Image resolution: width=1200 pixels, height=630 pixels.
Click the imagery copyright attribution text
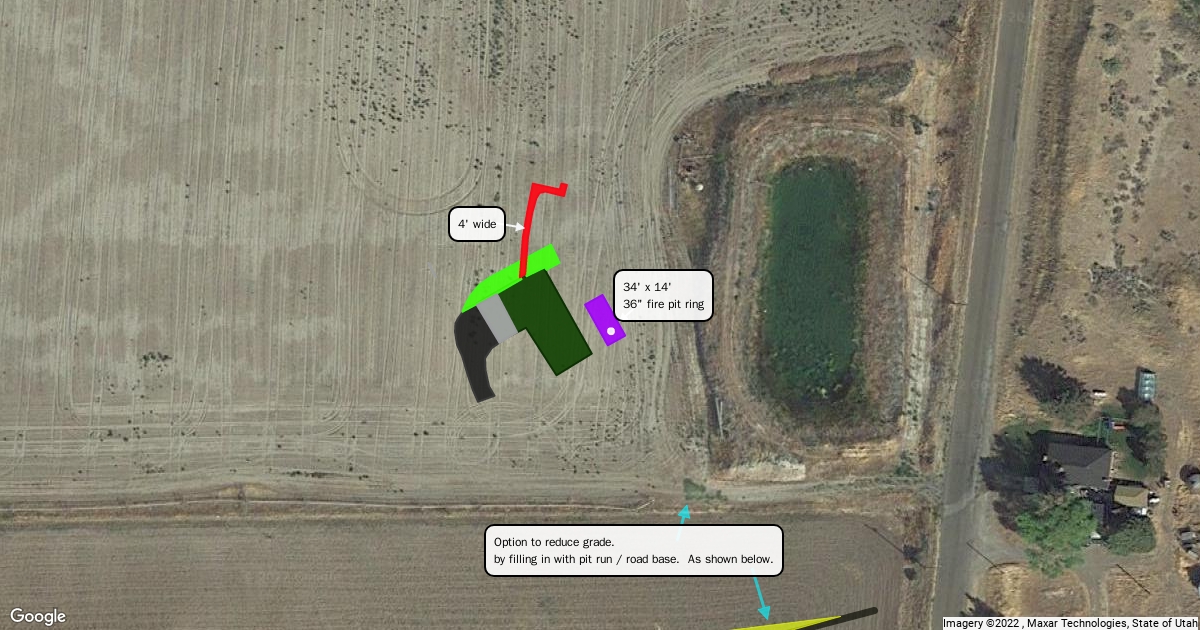1070,623
